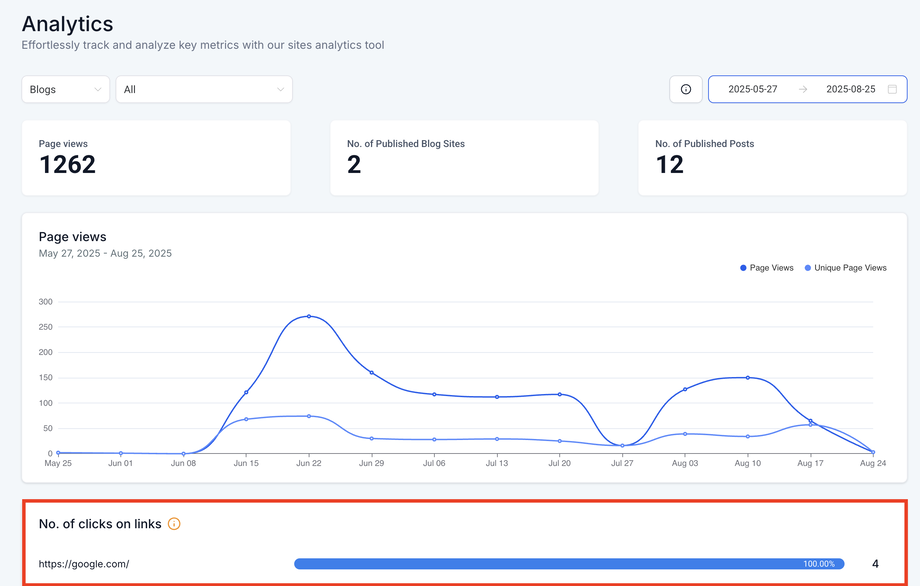Open the Blogs dropdown
920x586 pixels.
coord(66,89)
